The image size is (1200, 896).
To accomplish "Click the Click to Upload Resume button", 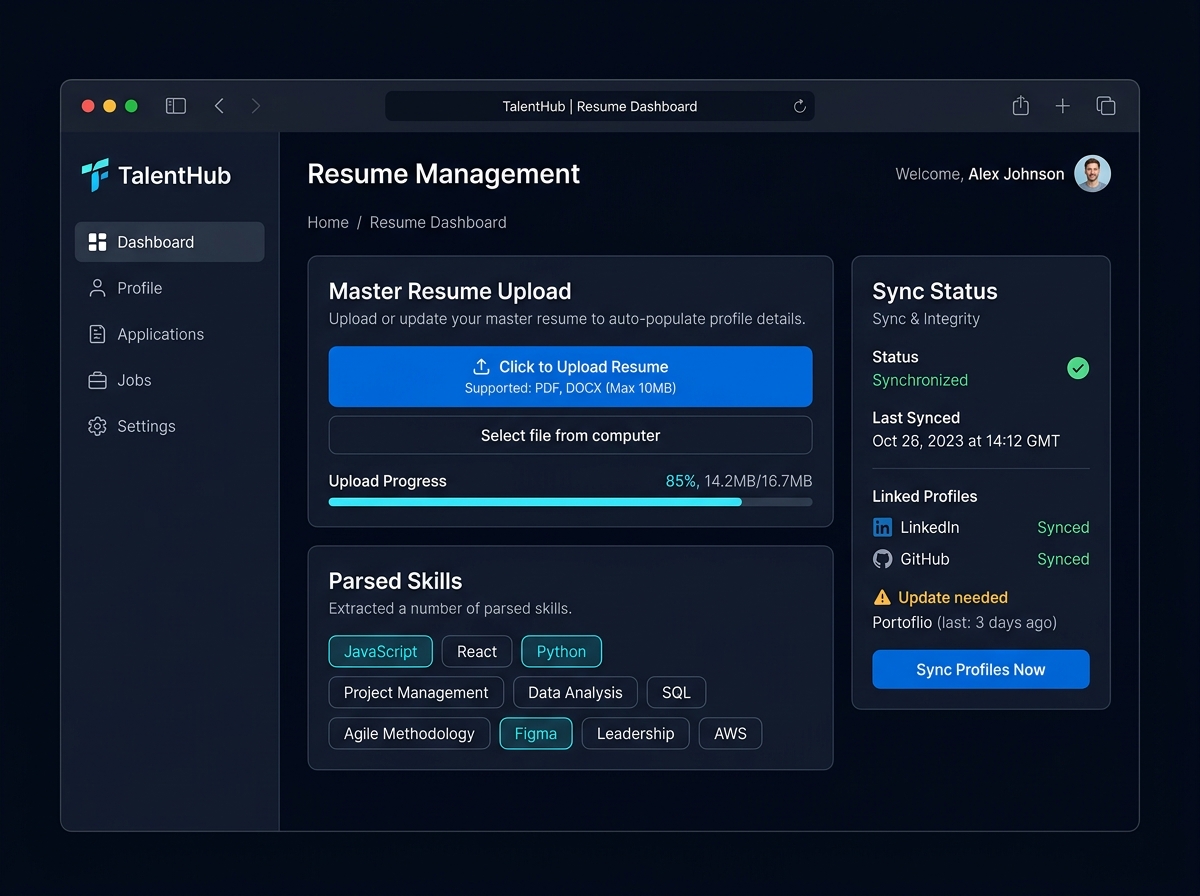I will click(x=570, y=376).
